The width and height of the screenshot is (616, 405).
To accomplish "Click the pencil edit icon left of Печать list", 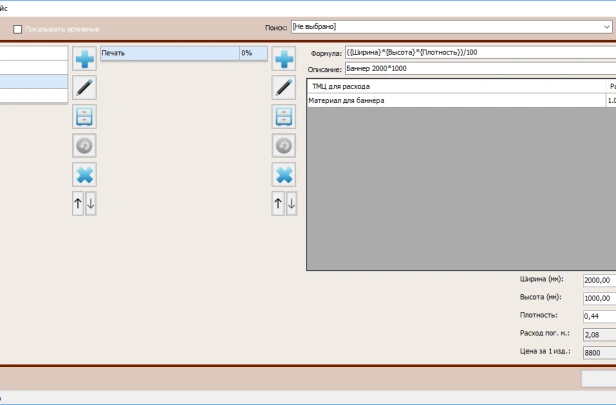I will point(85,88).
